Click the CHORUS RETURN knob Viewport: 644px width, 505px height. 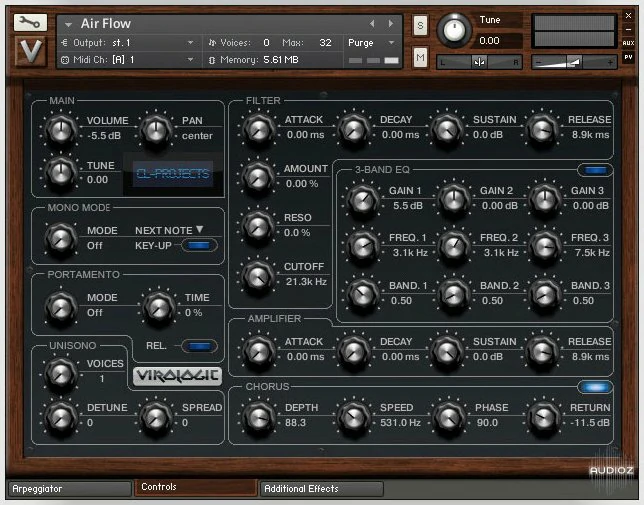tap(542, 418)
